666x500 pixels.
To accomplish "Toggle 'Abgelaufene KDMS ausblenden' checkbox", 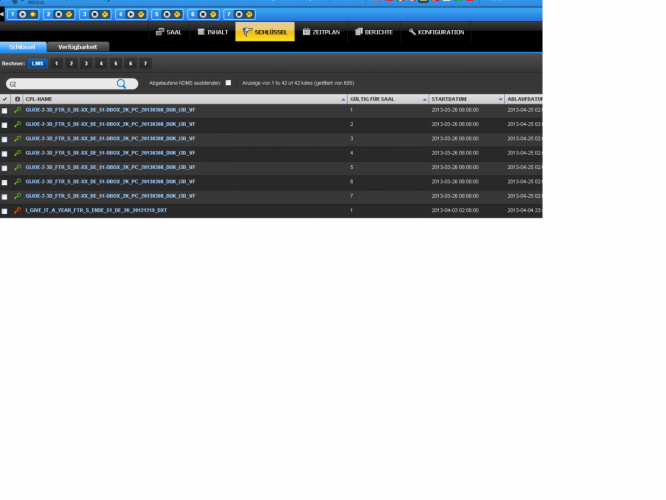I will point(228,83).
